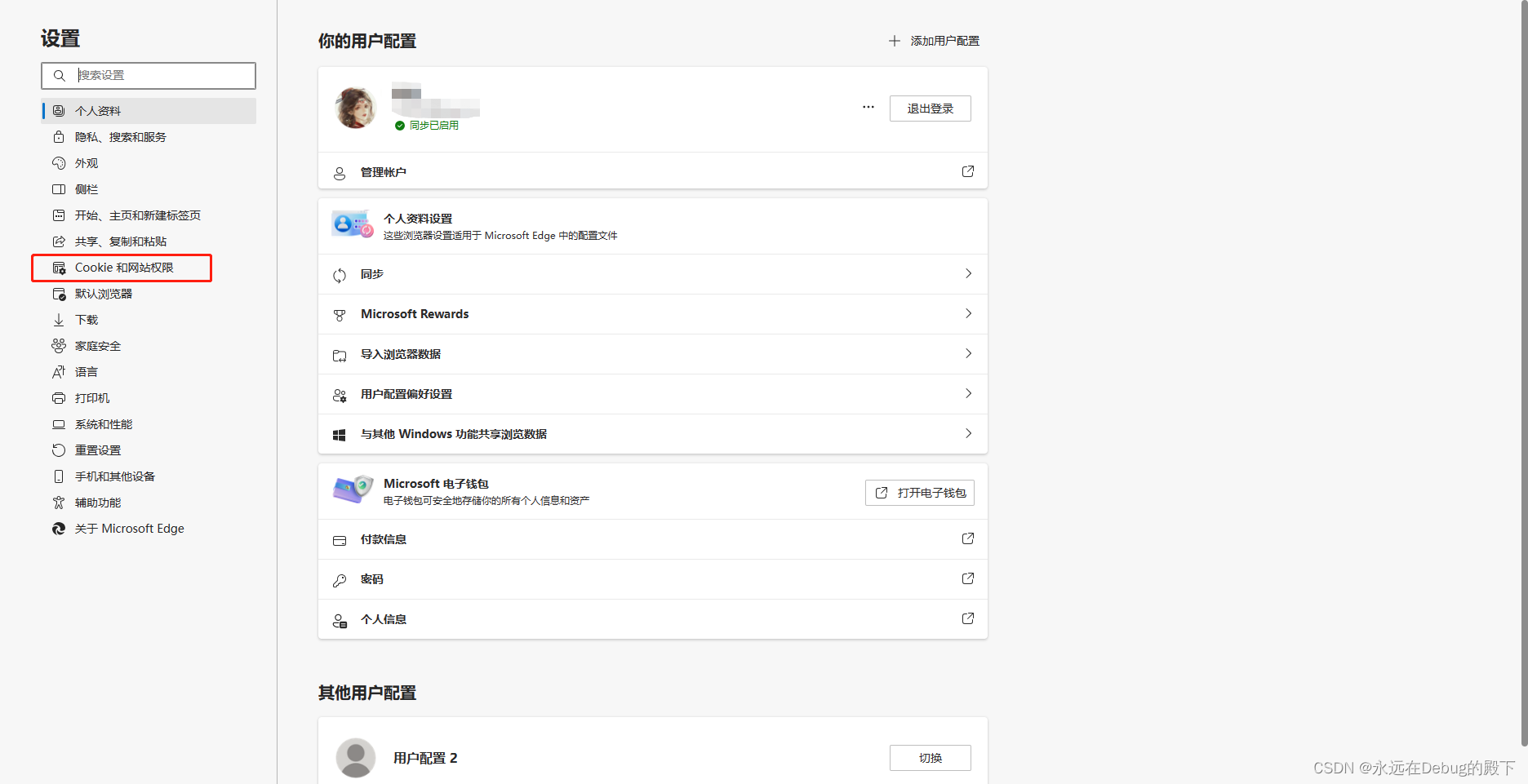
Task: Click the key icon beside 密码
Action: pos(340,579)
